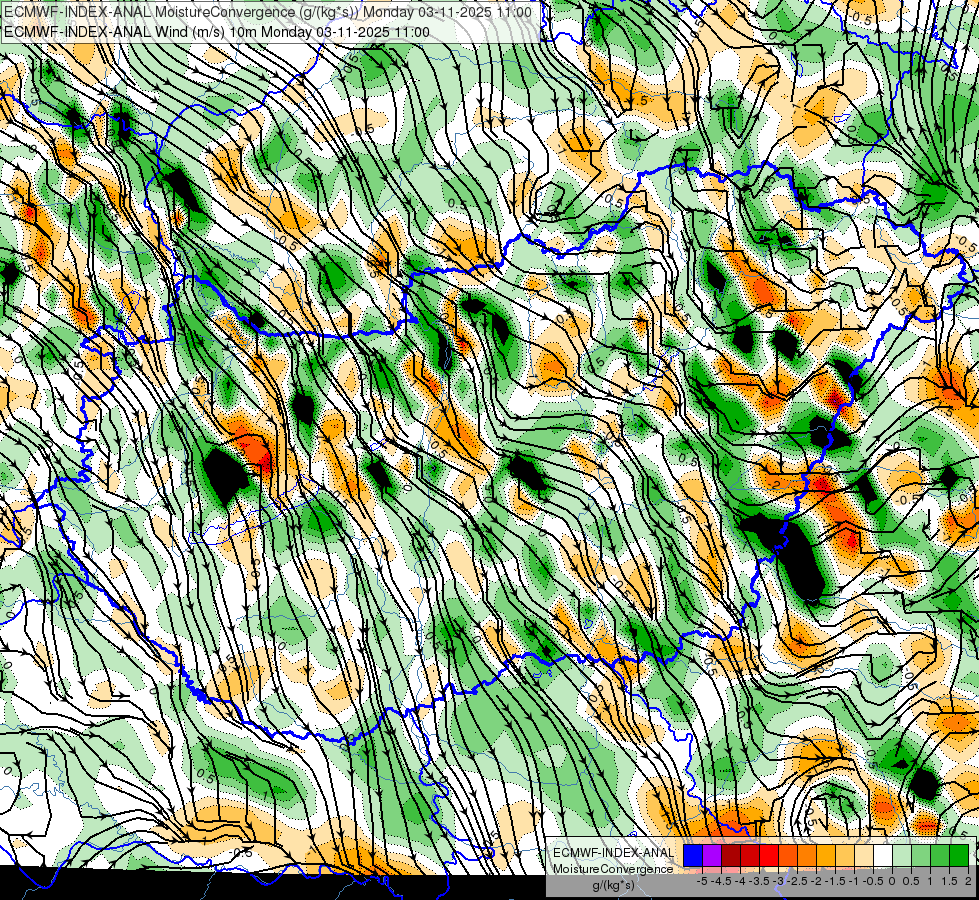
Task: Pick the palest green swatch after 0
Action: pyautogui.click(x=902, y=855)
